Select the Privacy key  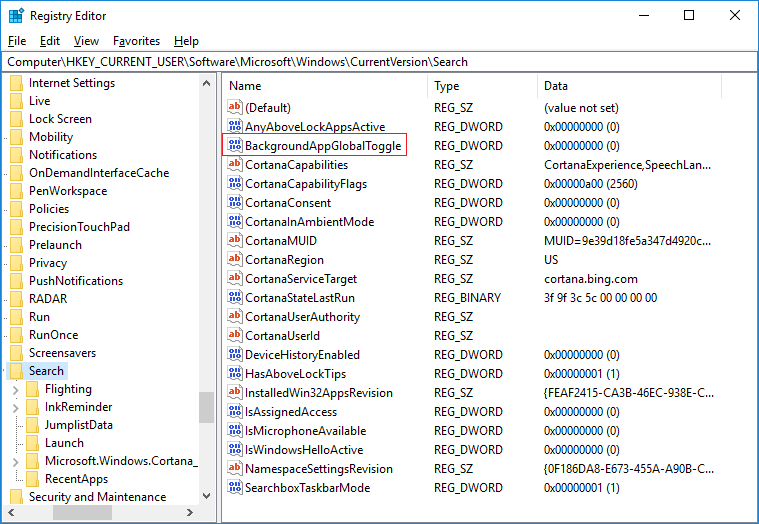point(48,263)
